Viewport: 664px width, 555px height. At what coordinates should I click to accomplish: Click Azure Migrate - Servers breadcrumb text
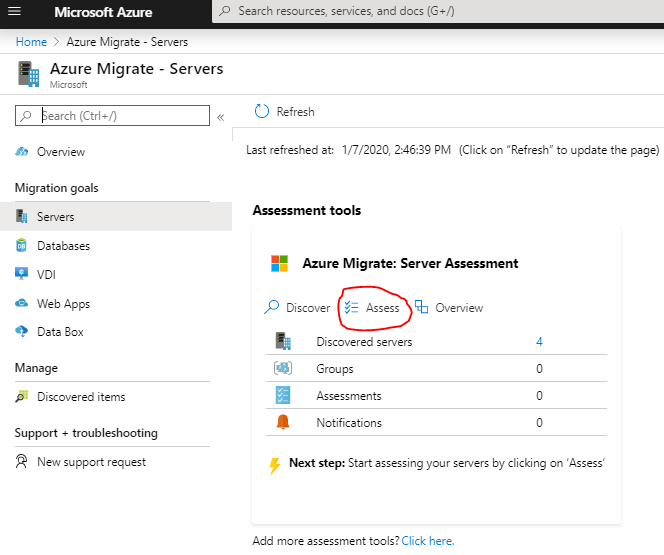tap(127, 42)
